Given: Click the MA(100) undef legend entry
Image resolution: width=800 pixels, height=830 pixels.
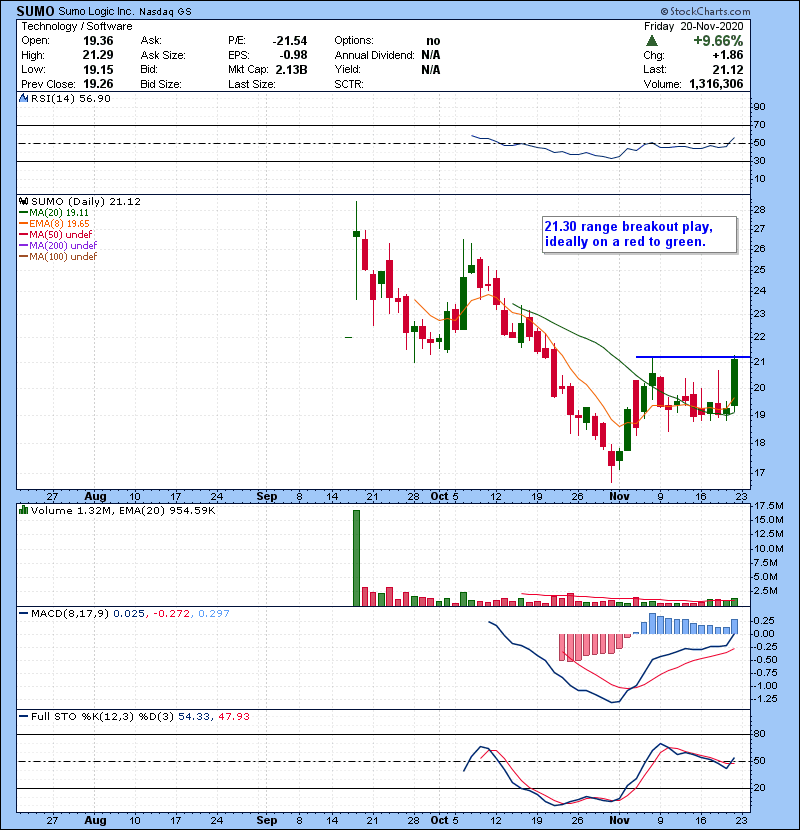Looking at the screenshot, I should tap(58, 257).
